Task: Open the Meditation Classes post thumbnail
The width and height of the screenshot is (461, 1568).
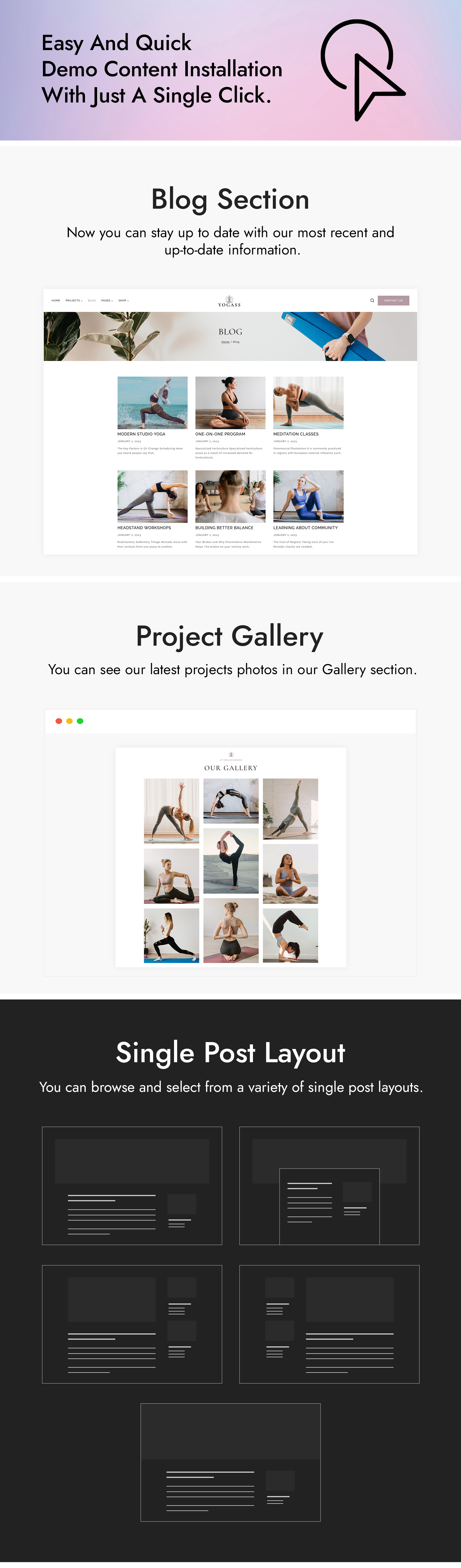Action: pyautogui.click(x=308, y=402)
